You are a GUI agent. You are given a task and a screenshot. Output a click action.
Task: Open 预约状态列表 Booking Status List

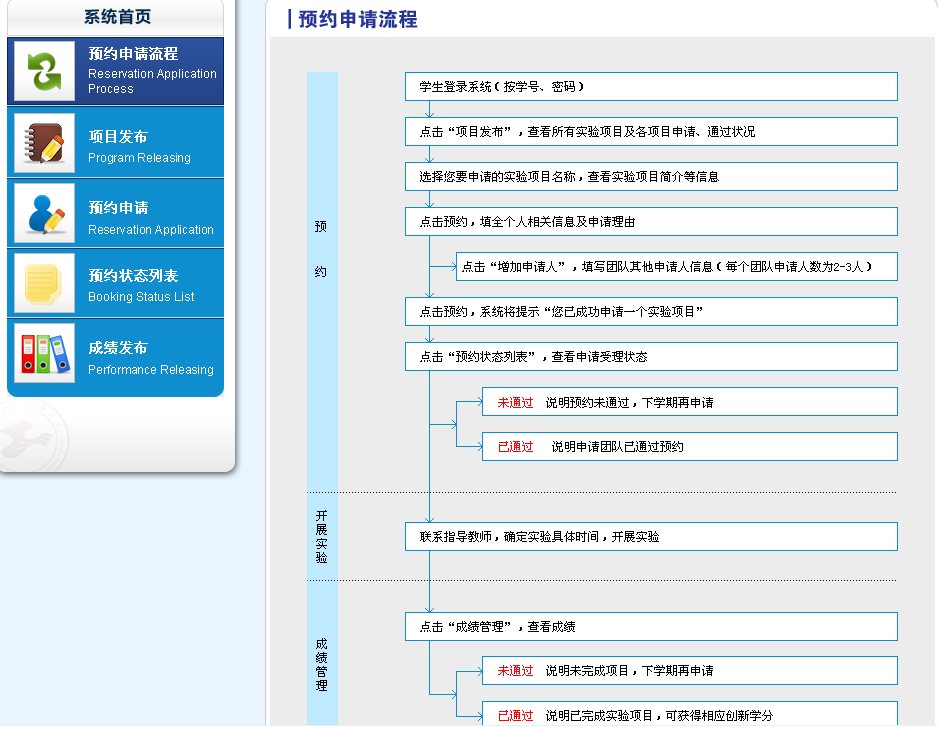[140, 285]
